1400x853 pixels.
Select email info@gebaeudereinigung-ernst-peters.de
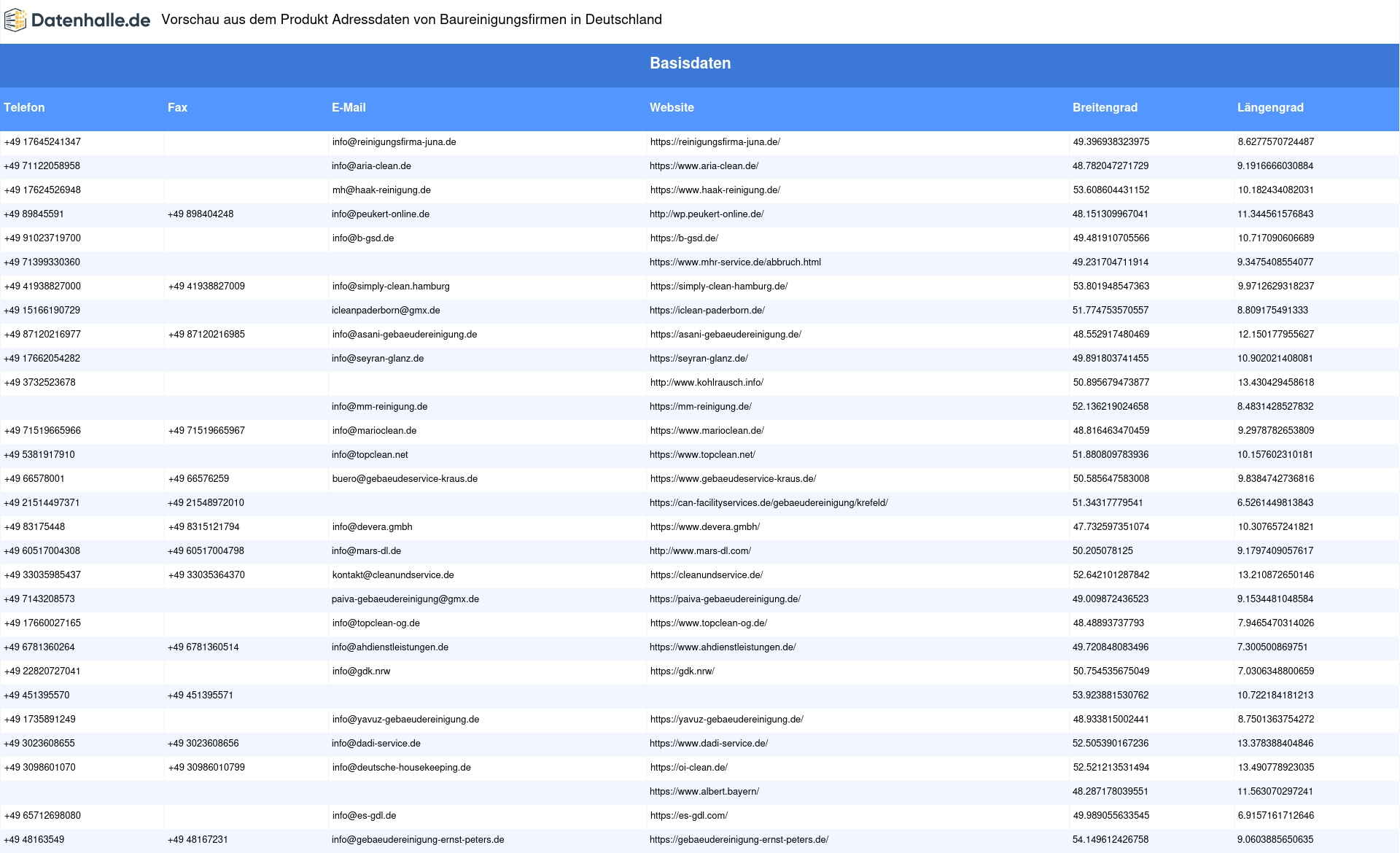418,840
